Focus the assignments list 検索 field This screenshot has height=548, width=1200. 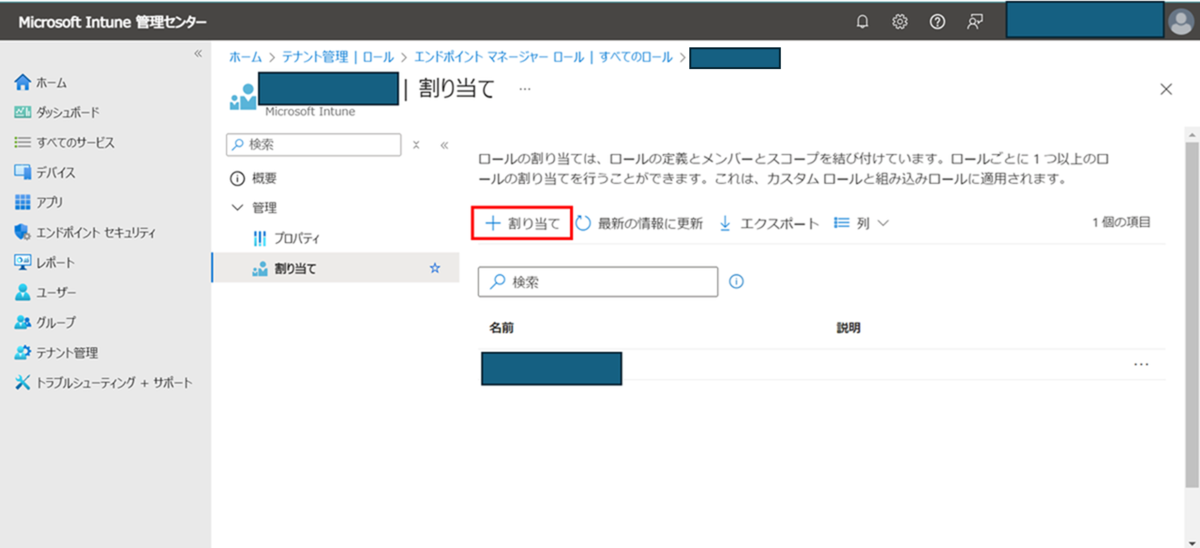598,282
